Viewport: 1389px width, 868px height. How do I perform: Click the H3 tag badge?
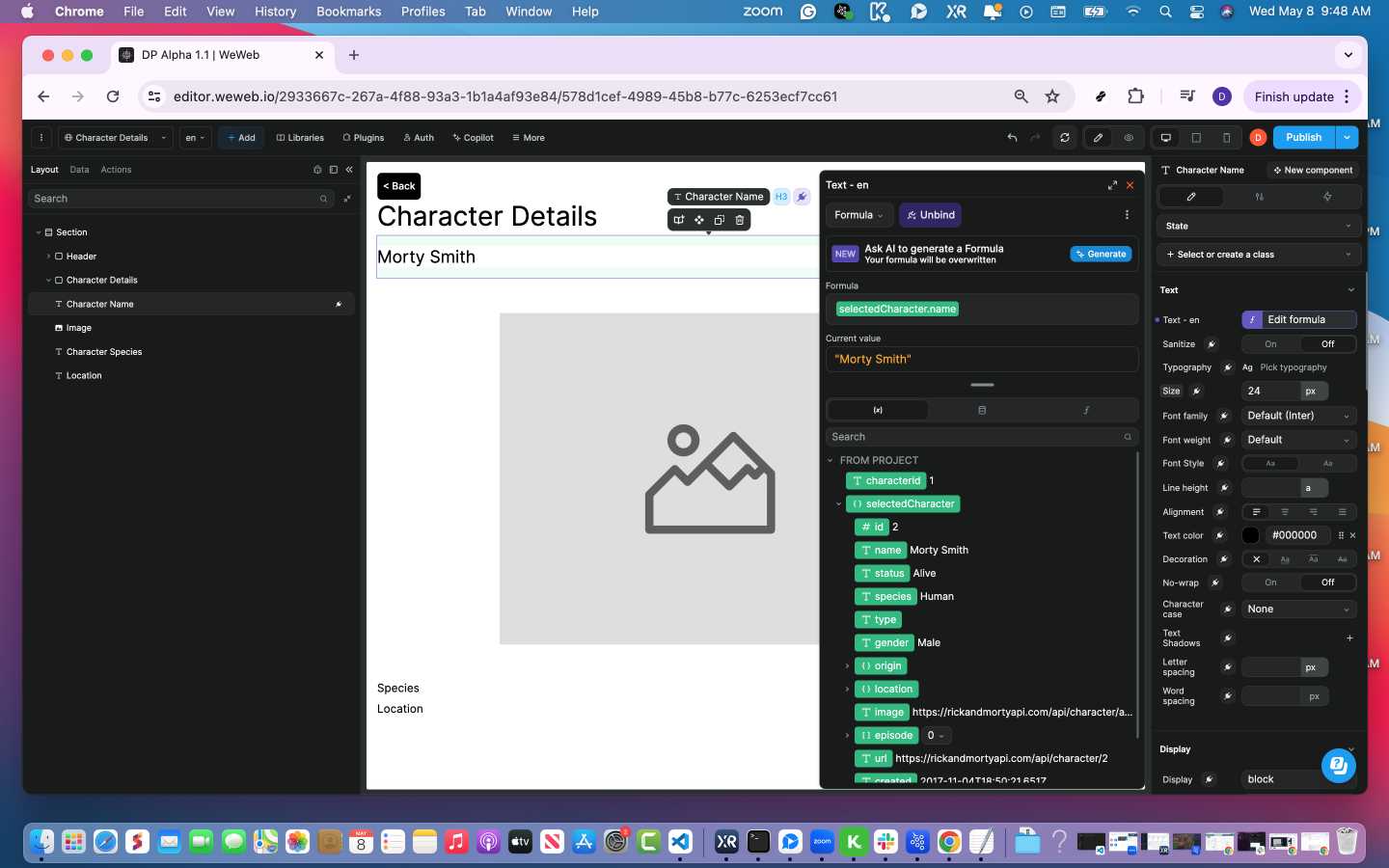click(x=781, y=197)
